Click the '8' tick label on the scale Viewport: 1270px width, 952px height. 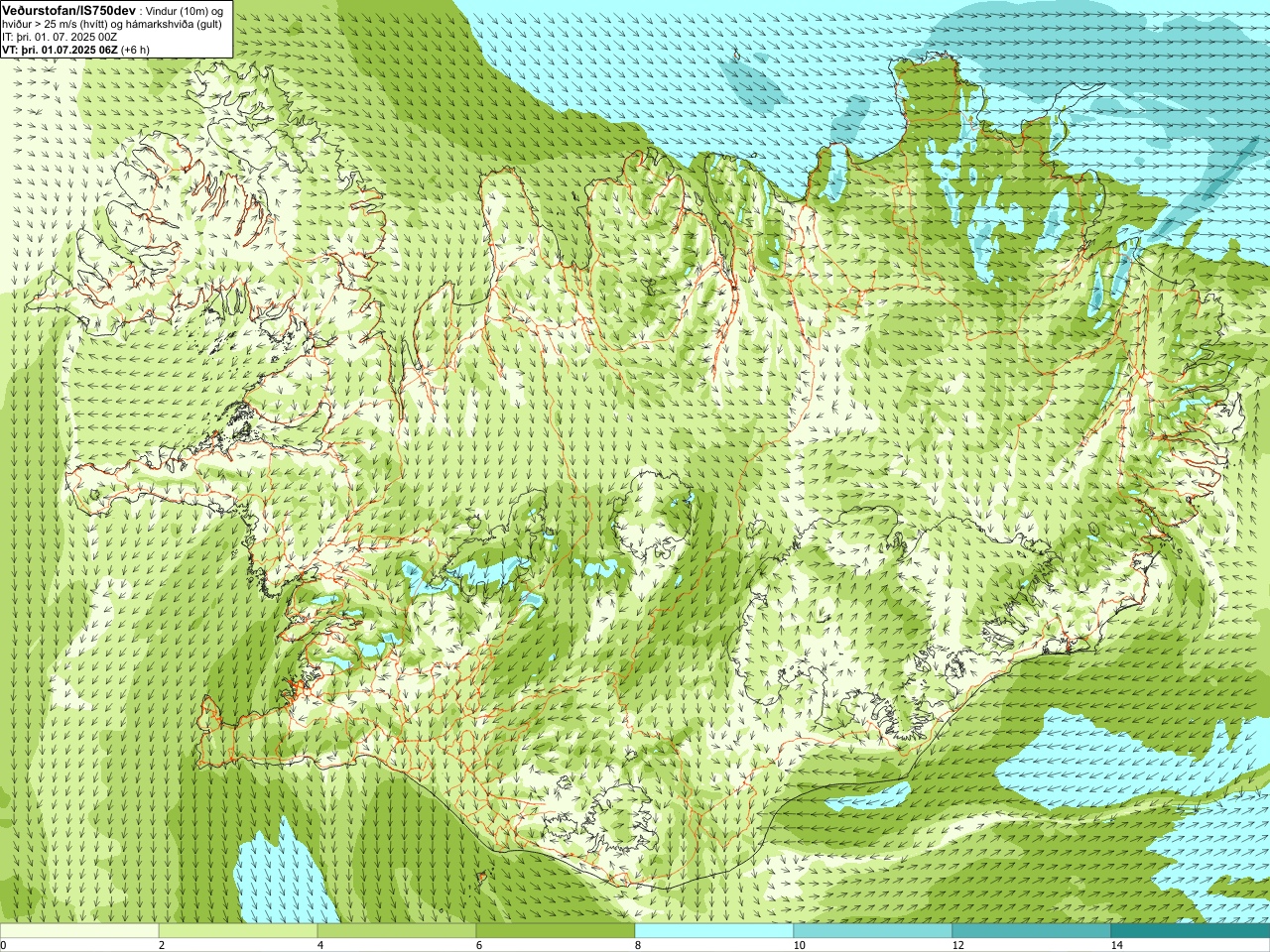638,945
